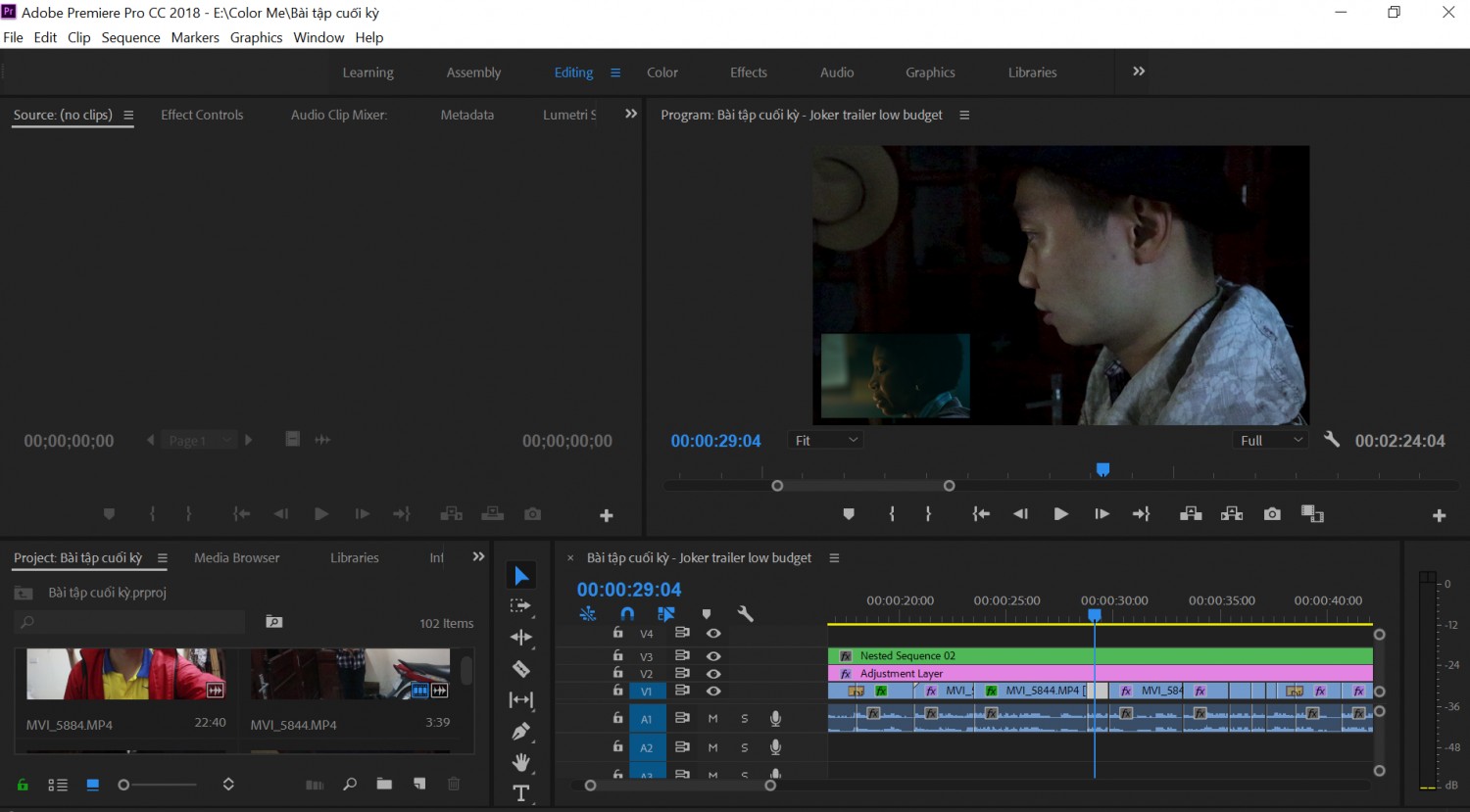This screenshot has width=1470, height=812.
Task: Open Program monitor settings wrench
Action: [1331, 440]
